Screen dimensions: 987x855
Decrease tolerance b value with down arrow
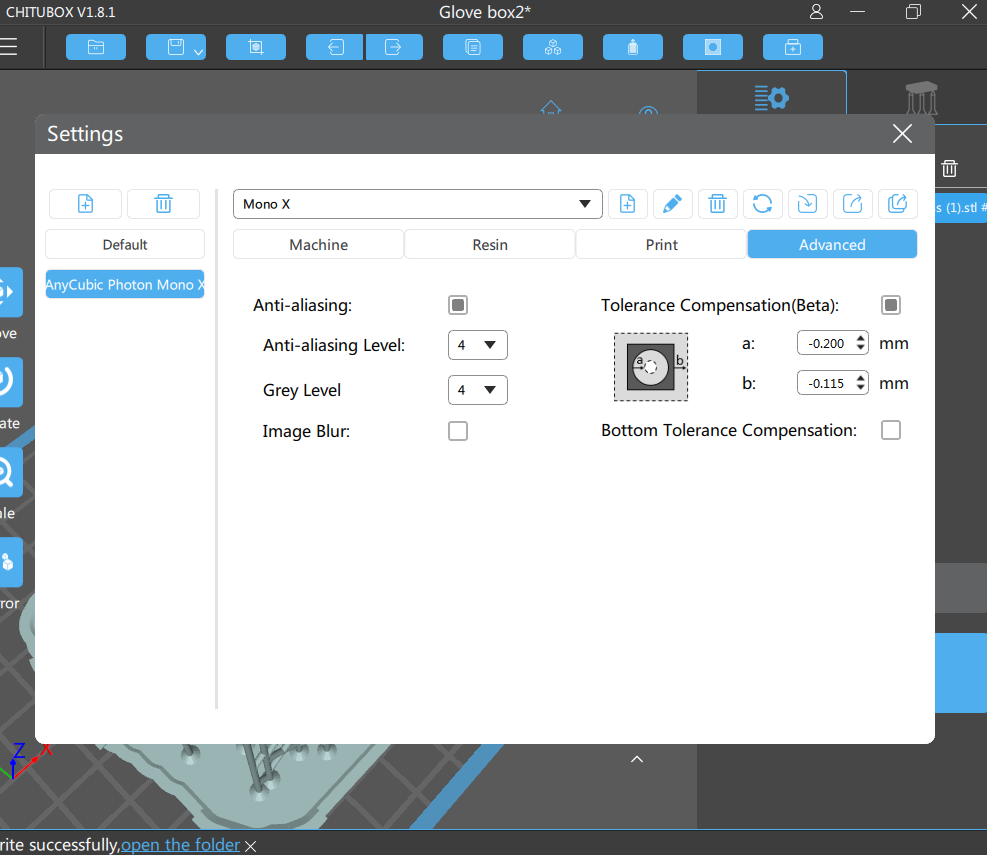tap(860, 388)
